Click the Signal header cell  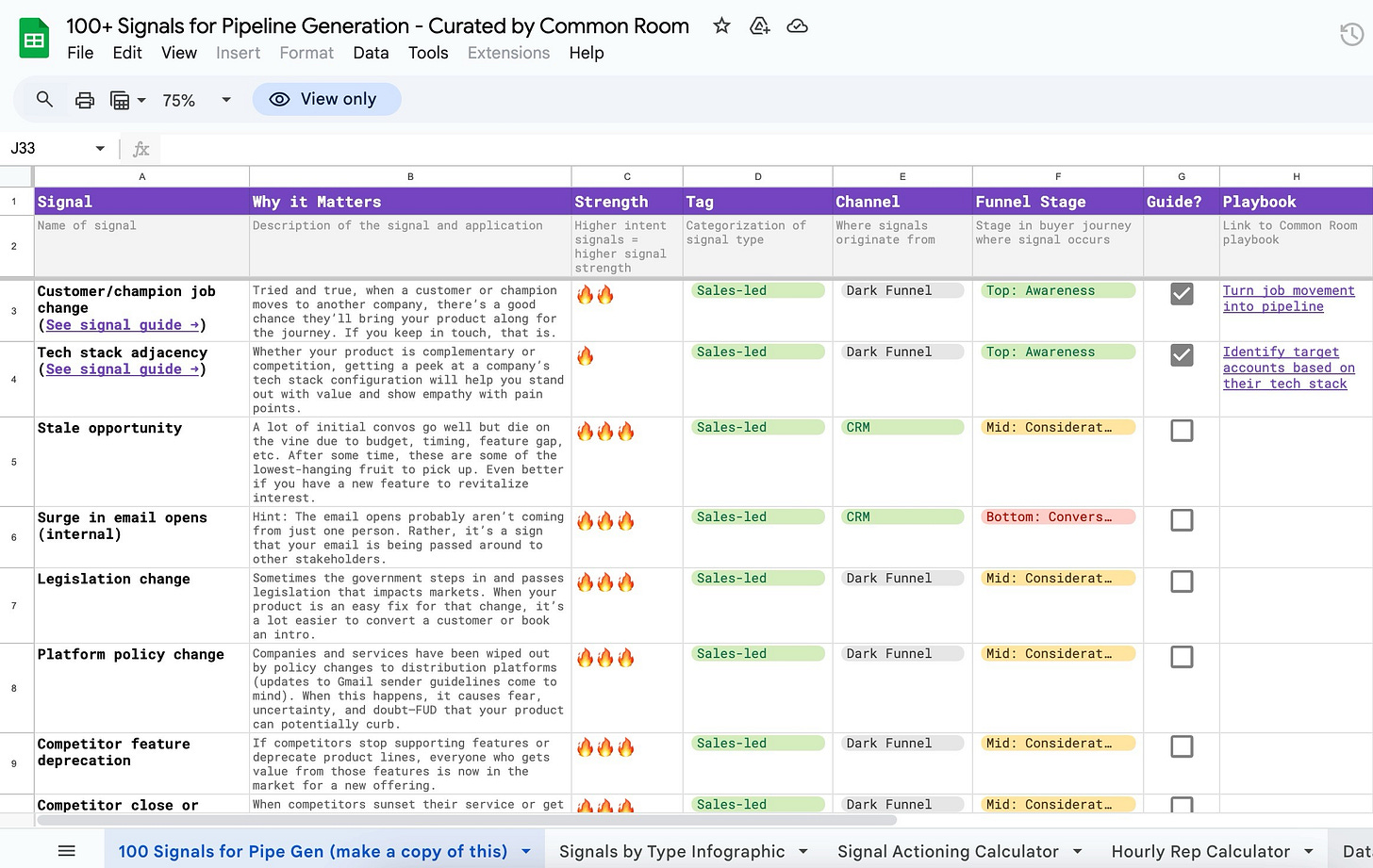point(141,202)
